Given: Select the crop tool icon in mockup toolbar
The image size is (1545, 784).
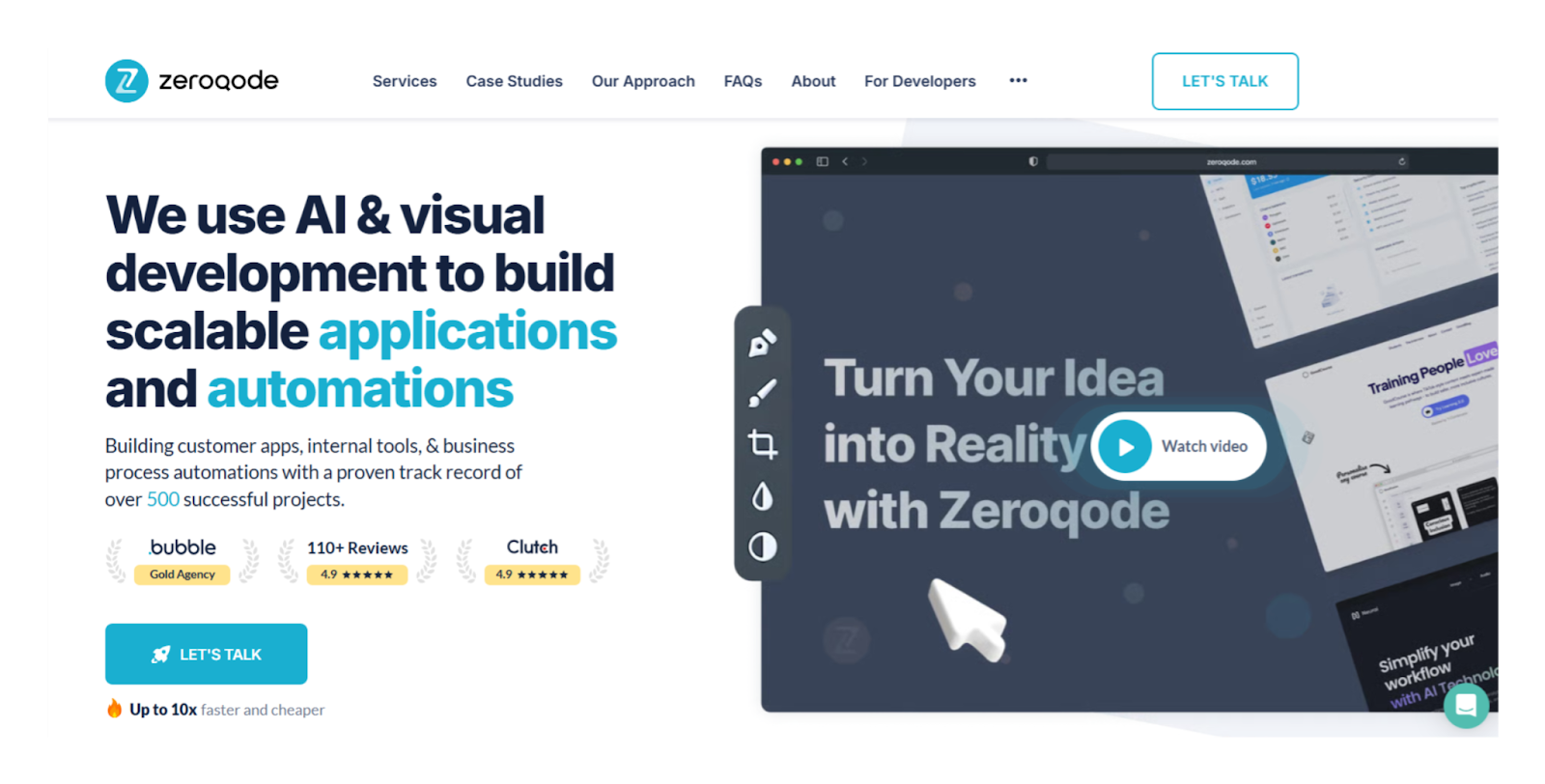Looking at the screenshot, I should [x=763, y=444].
